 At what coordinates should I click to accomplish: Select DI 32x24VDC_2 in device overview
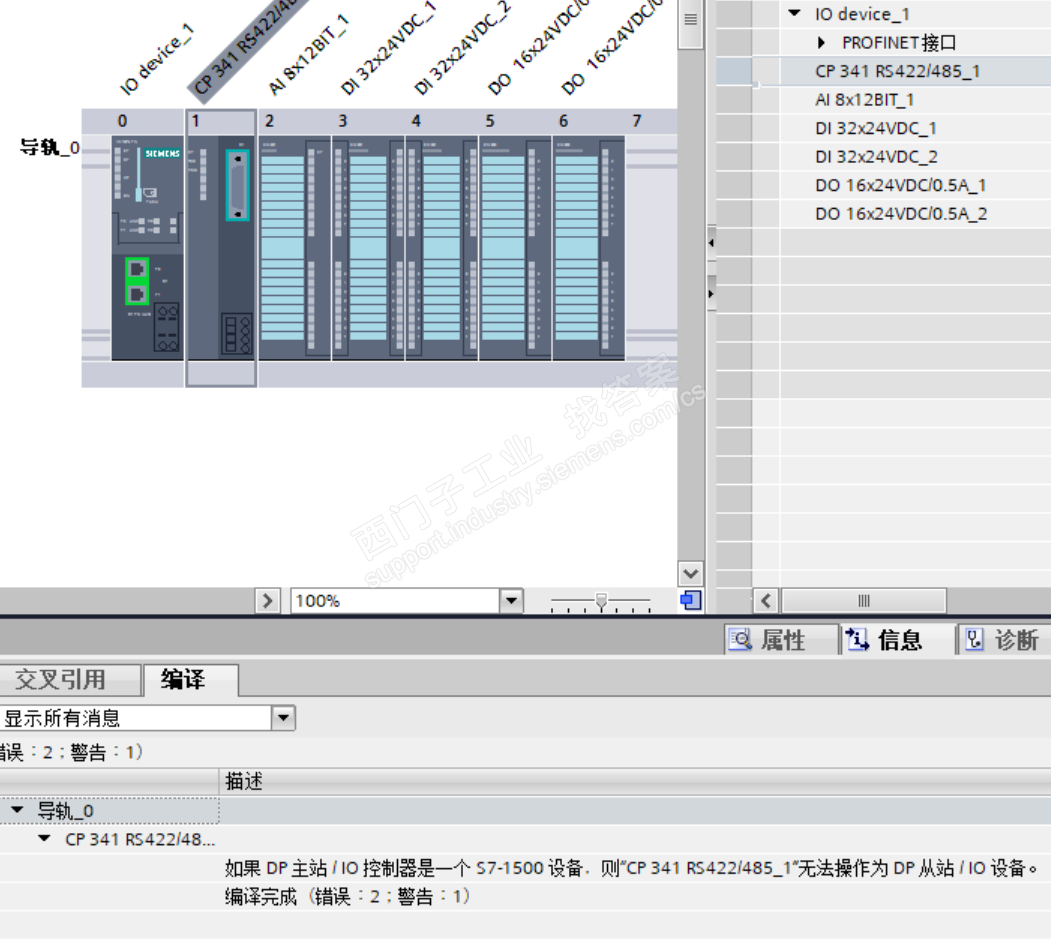pyautogui.click(x=876, y=157)
